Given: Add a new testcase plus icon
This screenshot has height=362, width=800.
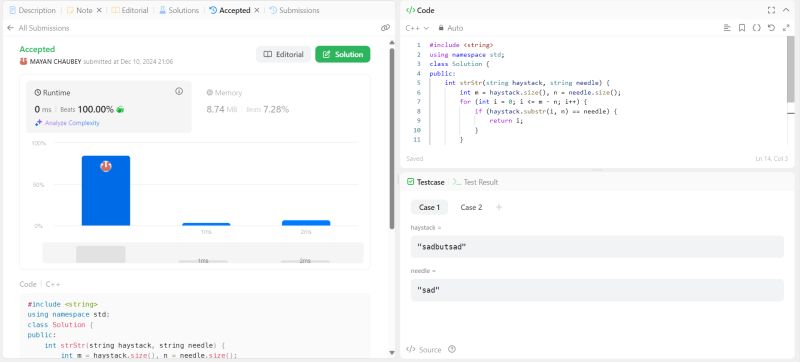Looking at the screenshot, I should point(499,207).
